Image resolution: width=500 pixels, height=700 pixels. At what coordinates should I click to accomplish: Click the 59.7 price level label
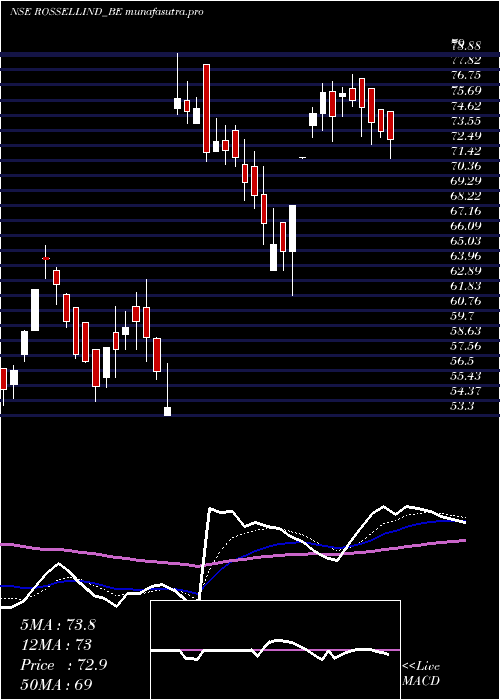tap(463, 316)
